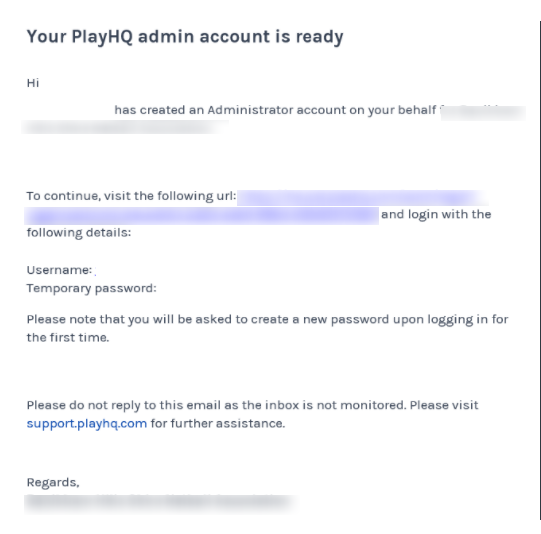Click the 'Temporary password:' label
The image size is (541, 534).
click(x=91, y=288)
